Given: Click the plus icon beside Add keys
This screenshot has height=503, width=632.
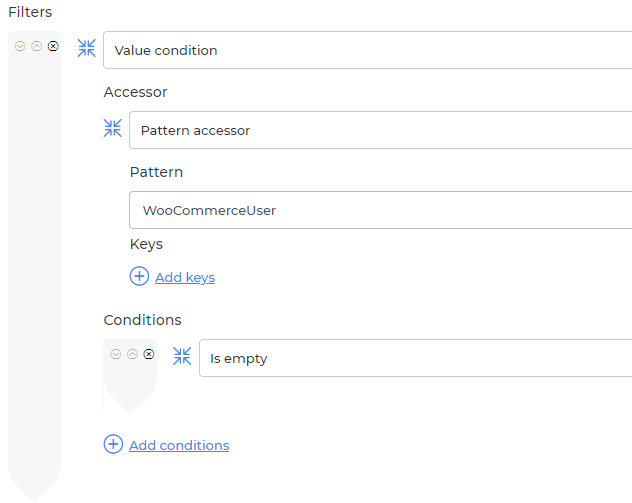Looking at the screenshot, I should tap(140, 277).
